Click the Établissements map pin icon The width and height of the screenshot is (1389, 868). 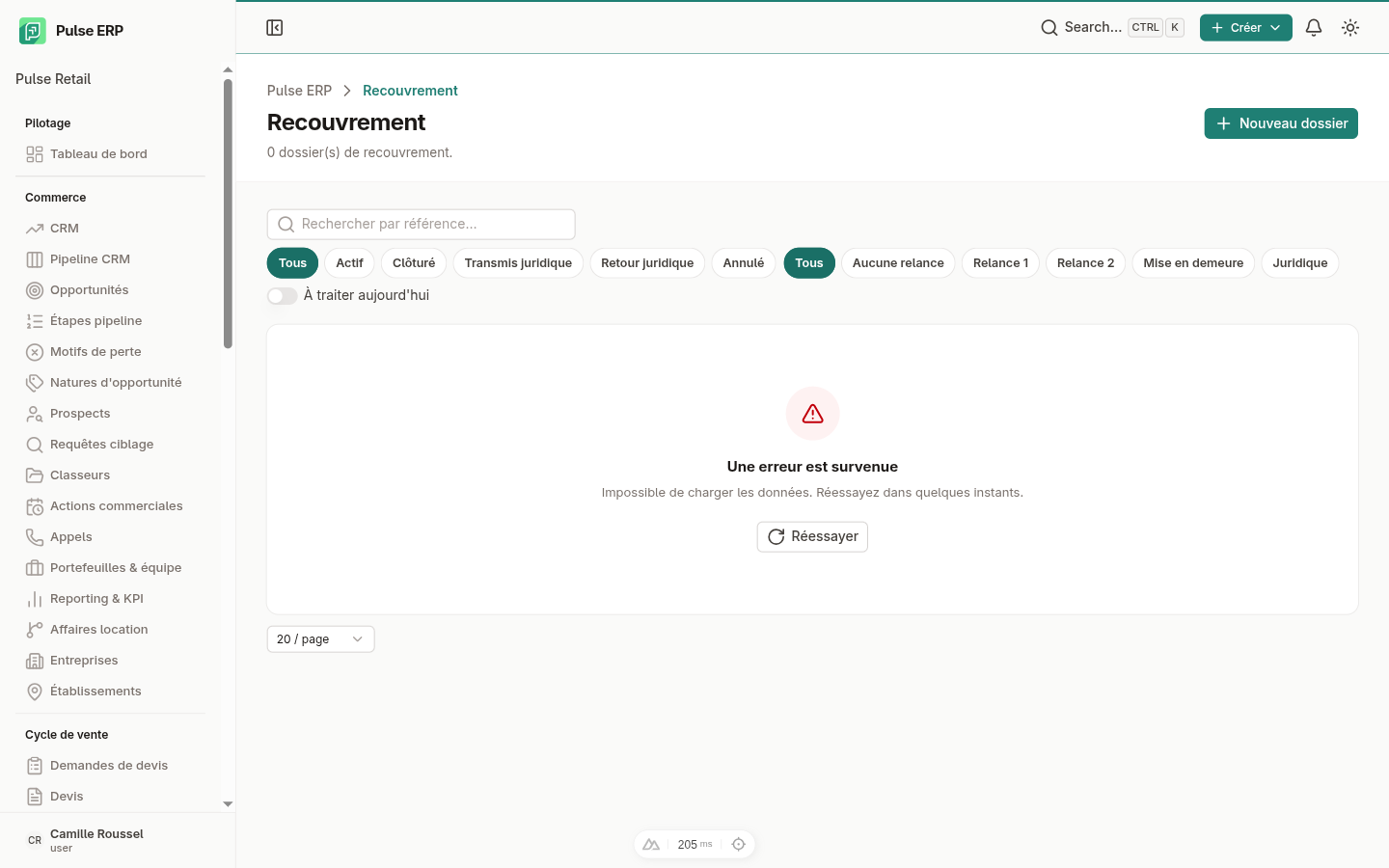(x=35, y=692)
